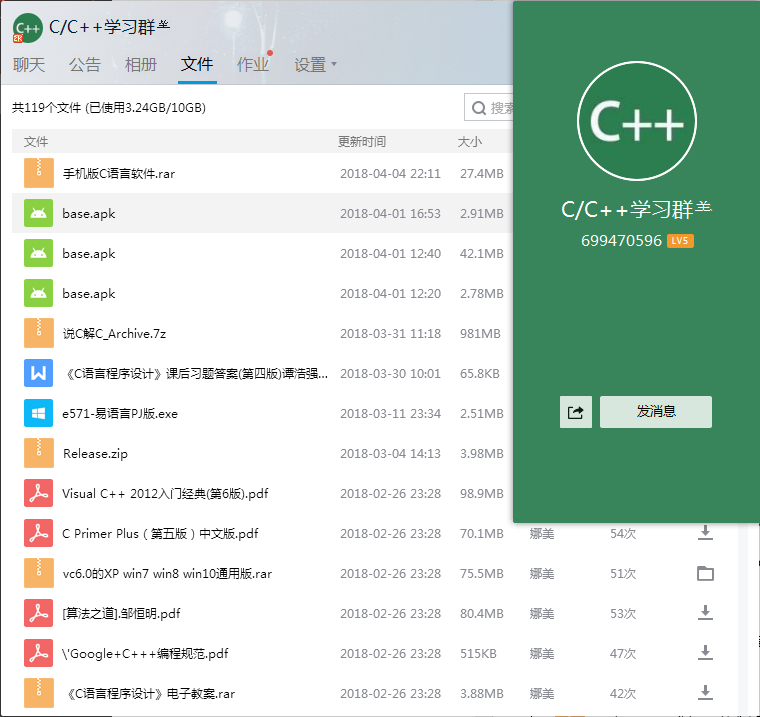Click the LV5 group level badge
This screenshot has width=760, height=717.
point(680,241)
